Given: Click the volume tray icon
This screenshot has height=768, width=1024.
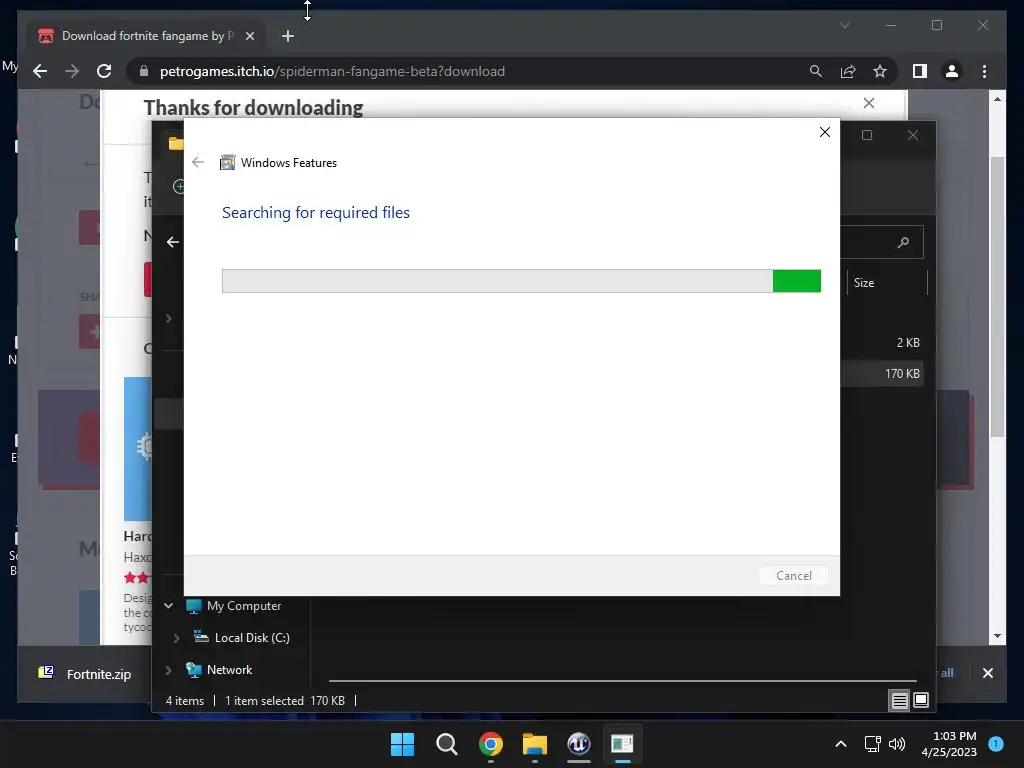Looking at the screenshot, I should coord(897,744).
